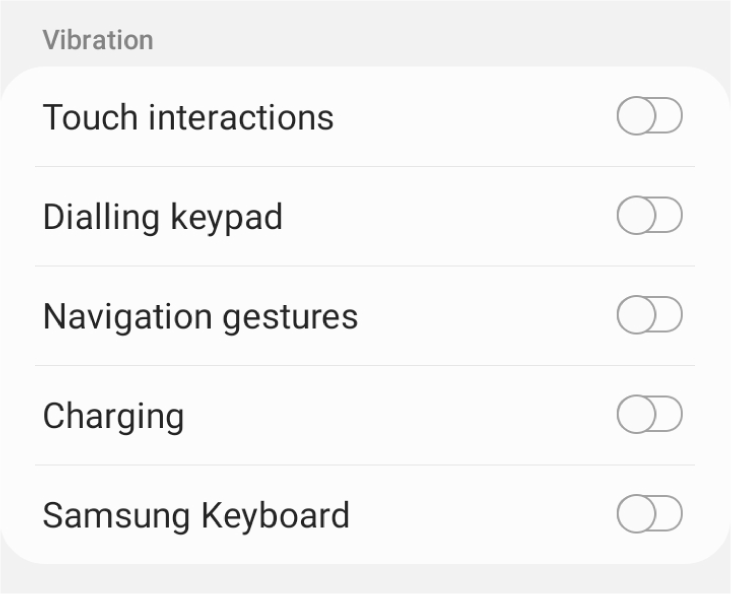Viewport: 731px width, 594px height.
Task: Click blank space in the Charging row
Action: pyautogui.click(x=400, y=416)
